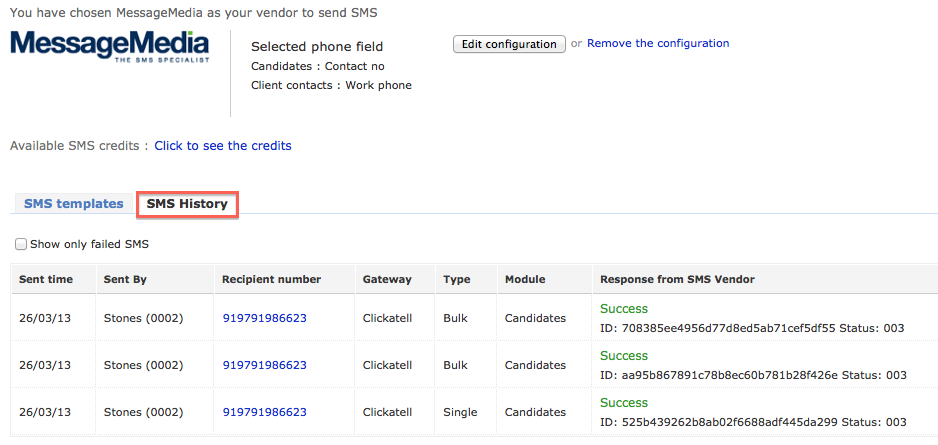Click Remove the configuration link
The image size is (938, 445).
pyautogui.click(x=658, y=43)
